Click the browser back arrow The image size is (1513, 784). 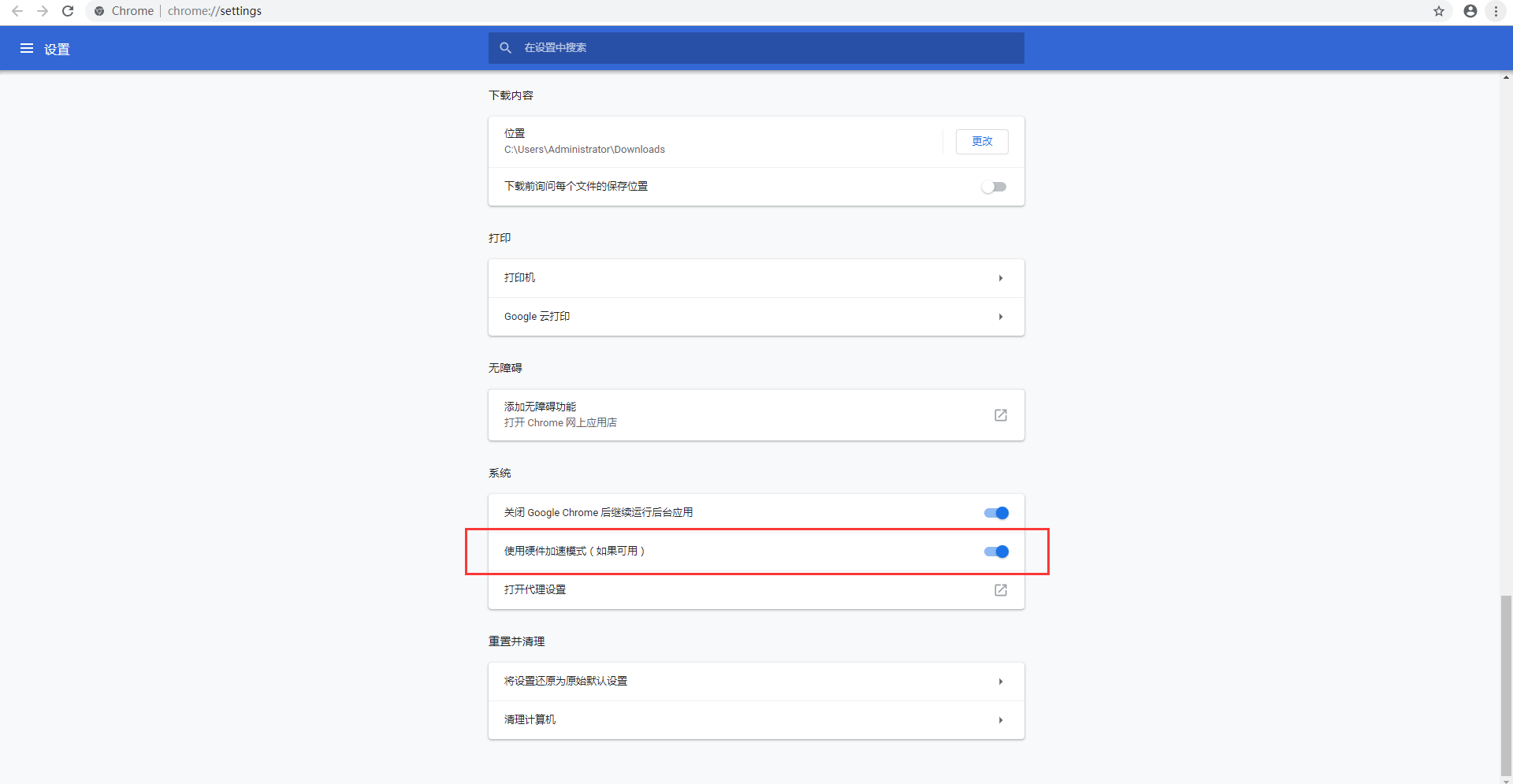click(17, 11)
